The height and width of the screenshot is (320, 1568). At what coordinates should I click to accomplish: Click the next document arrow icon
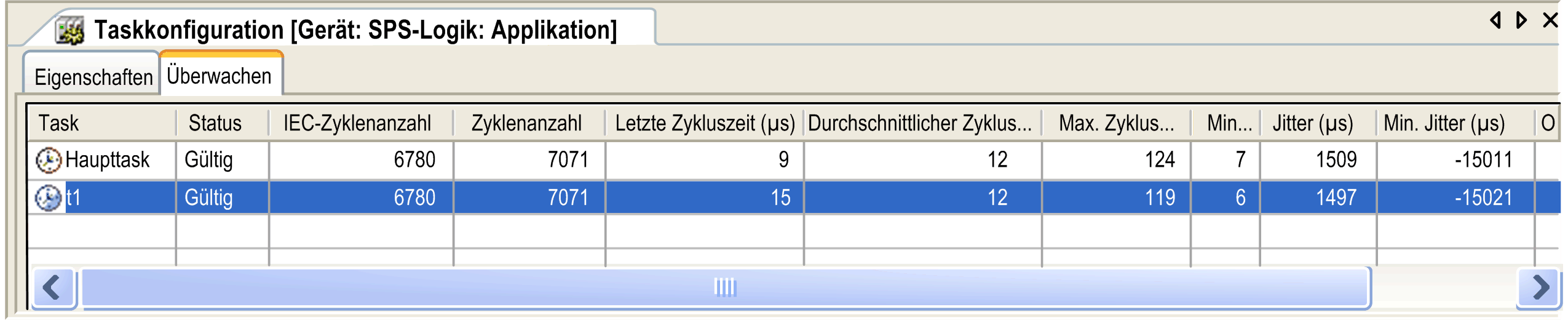pos(1522,20)
